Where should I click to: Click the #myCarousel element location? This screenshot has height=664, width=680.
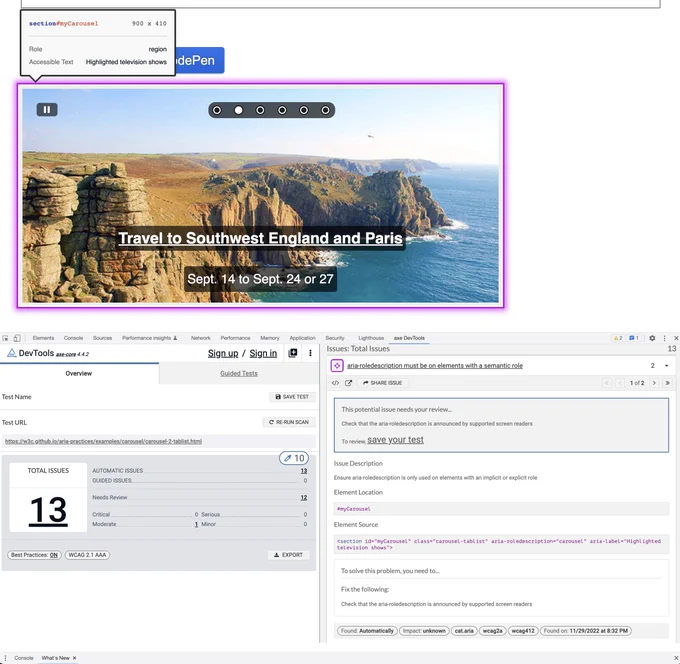353,509
